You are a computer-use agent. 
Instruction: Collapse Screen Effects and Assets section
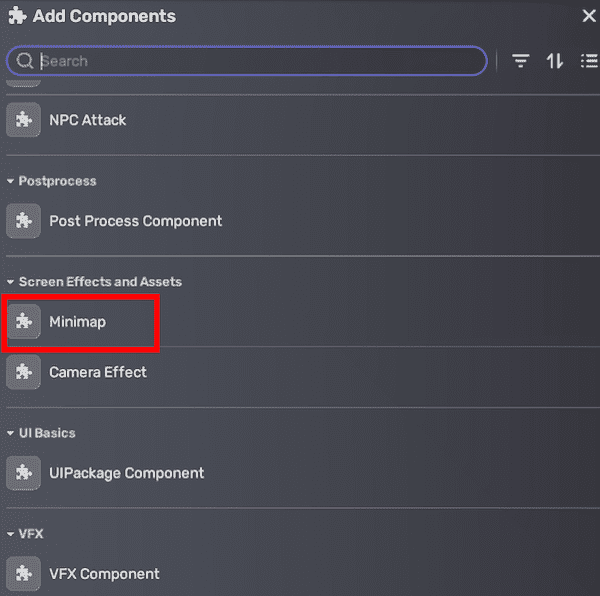(x=11, y=283)
